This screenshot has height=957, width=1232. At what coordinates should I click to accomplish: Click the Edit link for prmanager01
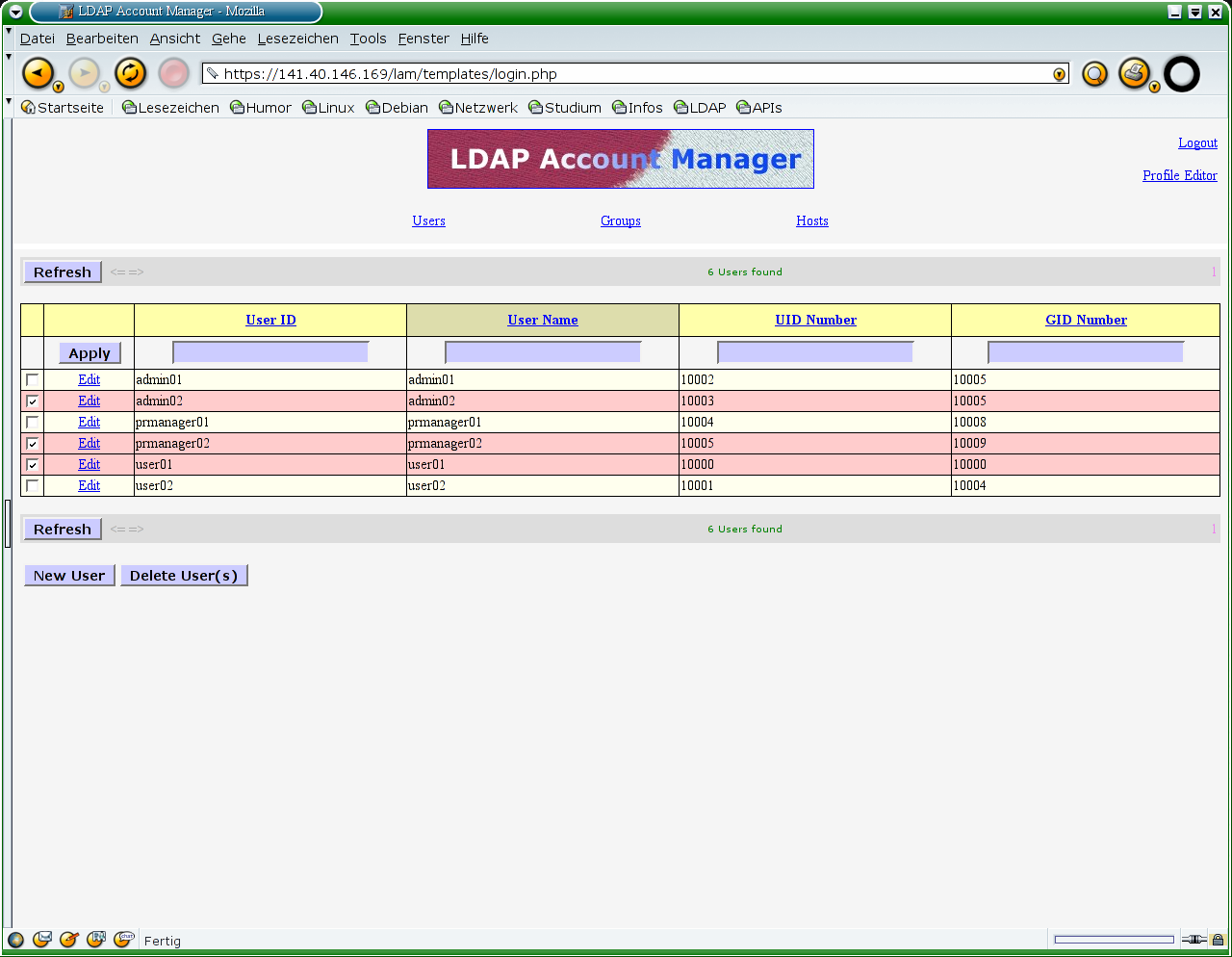pyautogui.click(x=90, y=423)
